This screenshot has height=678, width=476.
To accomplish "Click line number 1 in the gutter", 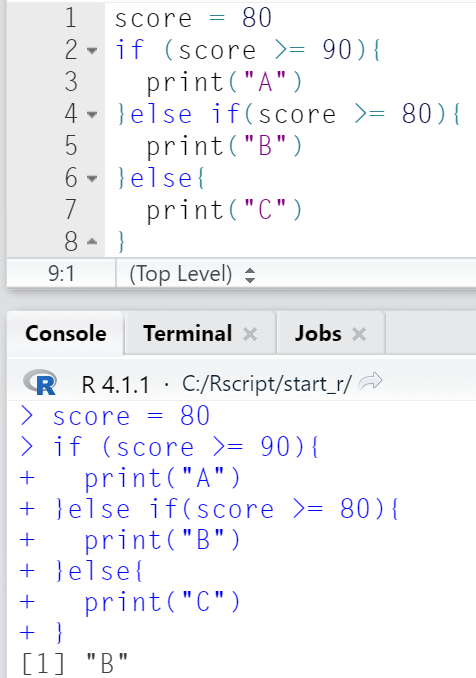I will pos(70,19).
